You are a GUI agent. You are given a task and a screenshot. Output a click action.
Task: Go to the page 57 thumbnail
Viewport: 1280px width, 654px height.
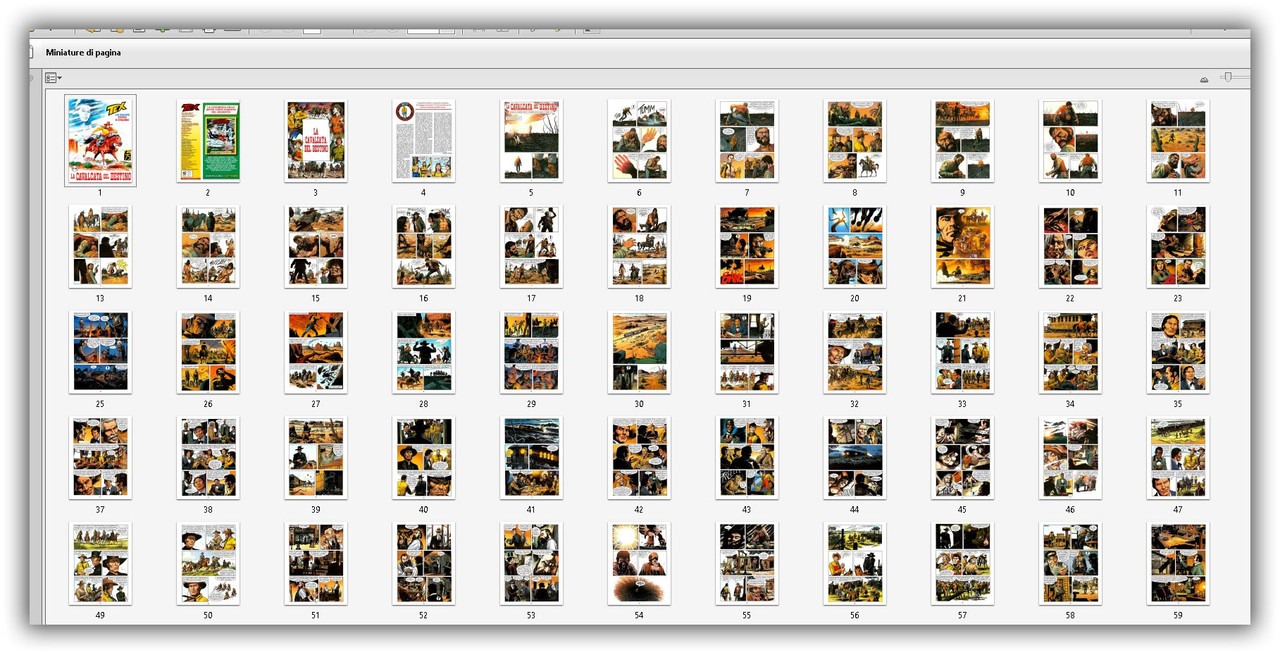[962, 564]
